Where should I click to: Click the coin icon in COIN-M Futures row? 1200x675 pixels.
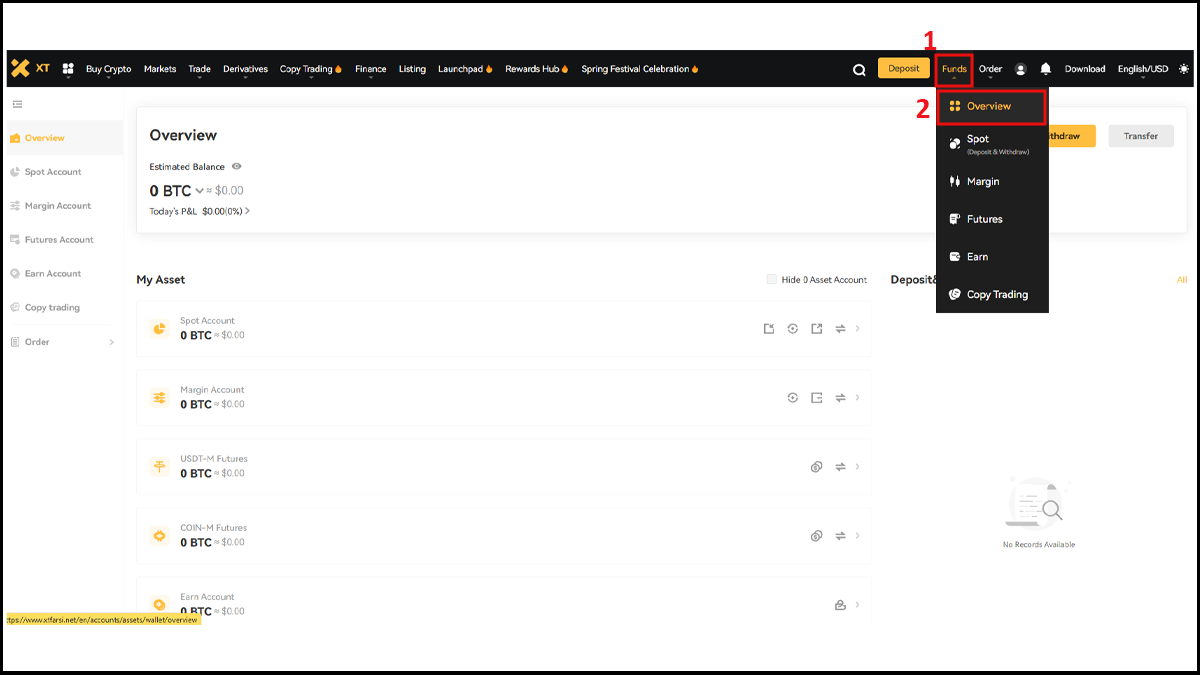pyautogui.click(x=817, y=535)
